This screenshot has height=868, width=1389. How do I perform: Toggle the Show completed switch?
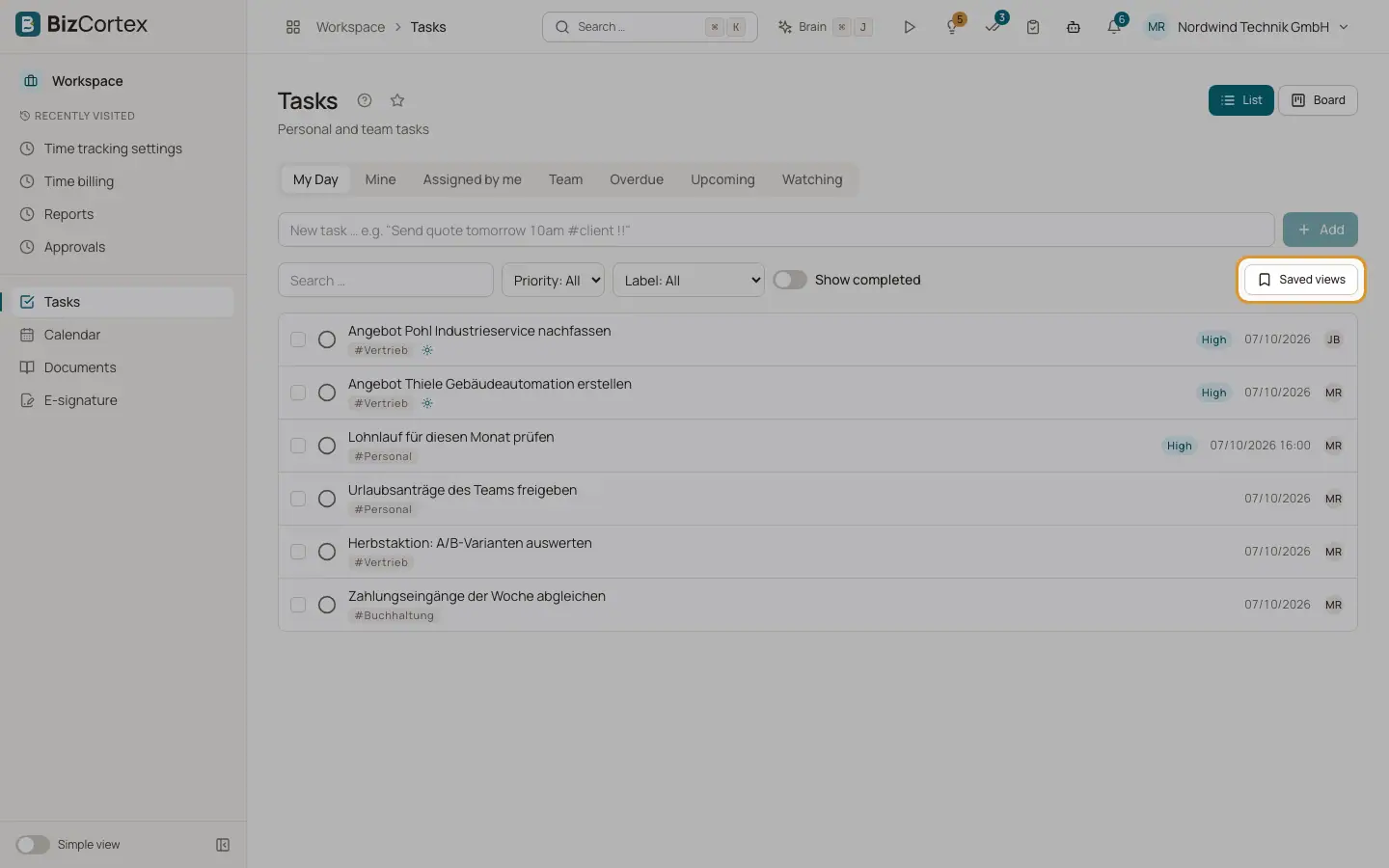click(x=790, y=280)
